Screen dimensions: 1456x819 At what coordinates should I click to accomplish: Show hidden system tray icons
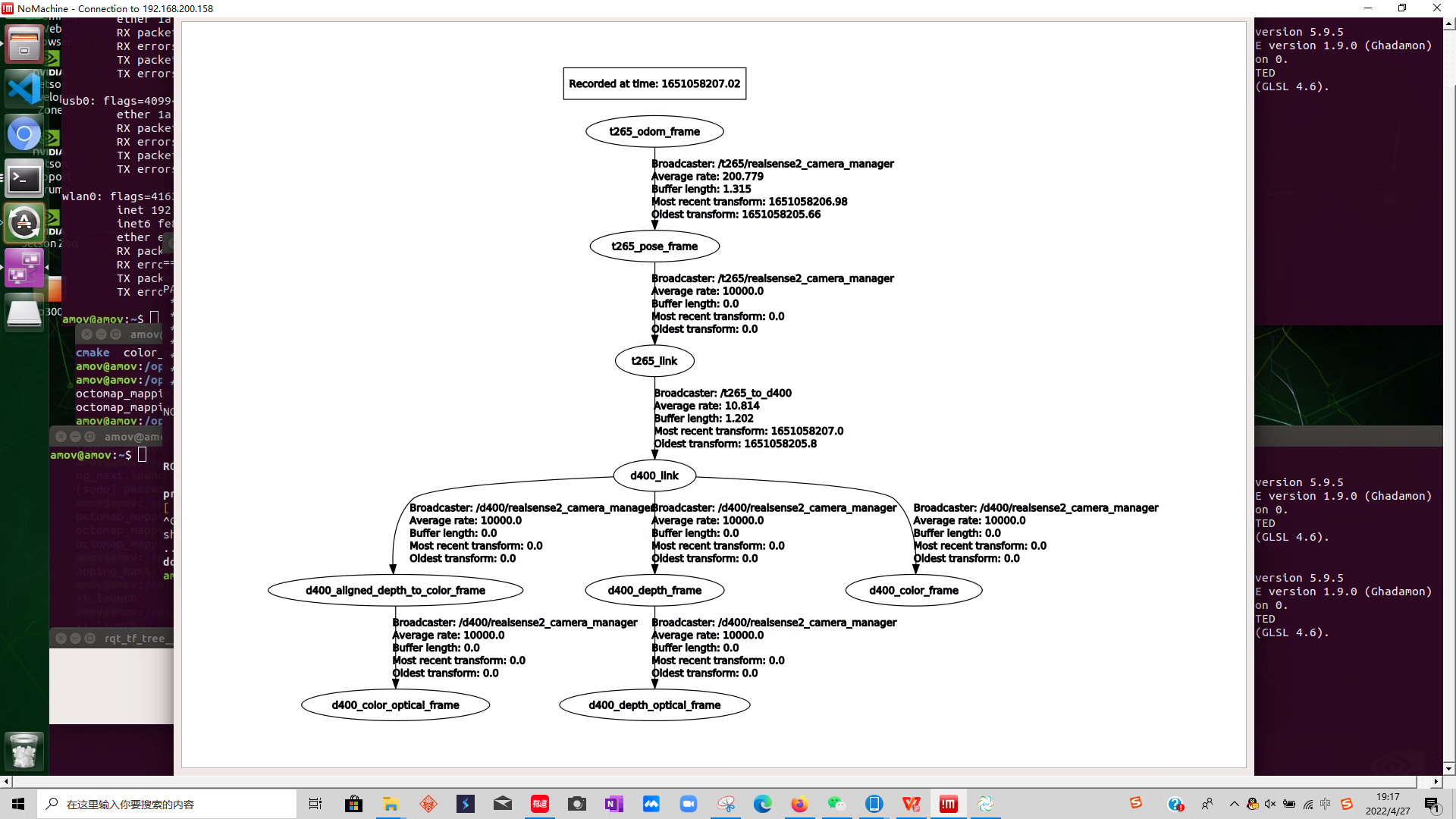point(1234,804)
